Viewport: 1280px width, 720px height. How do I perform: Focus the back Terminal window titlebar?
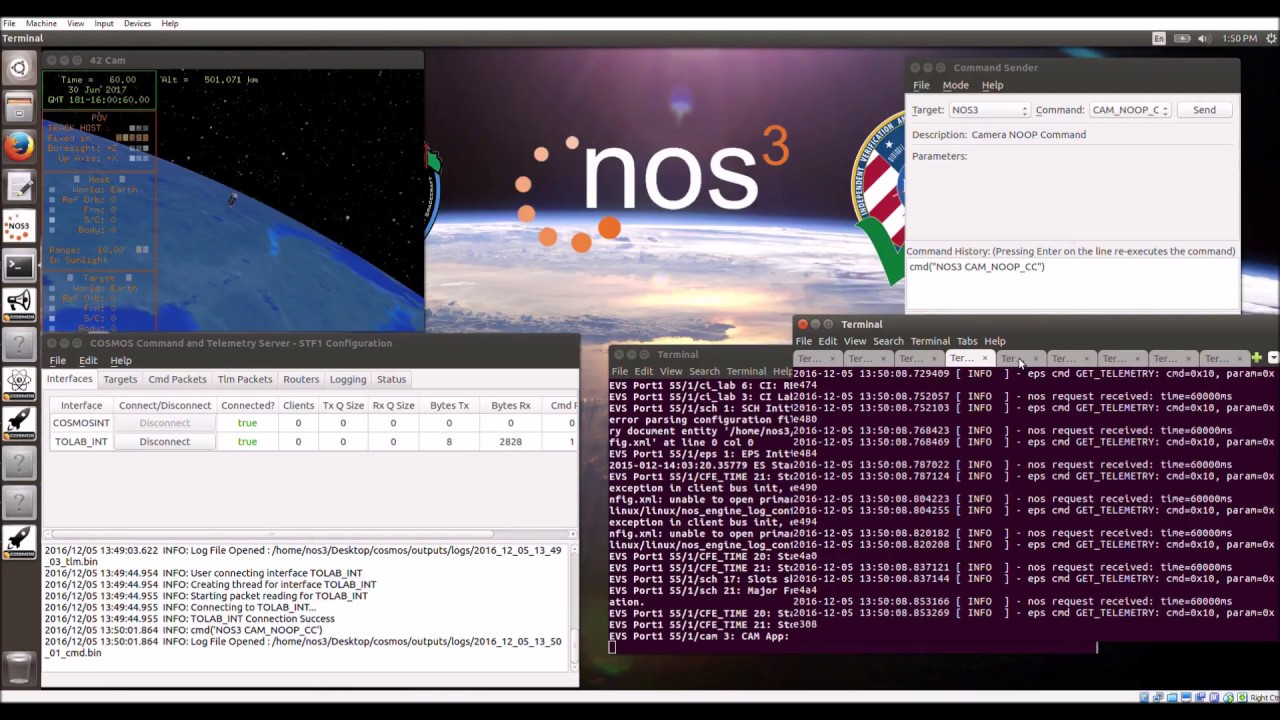700,354
